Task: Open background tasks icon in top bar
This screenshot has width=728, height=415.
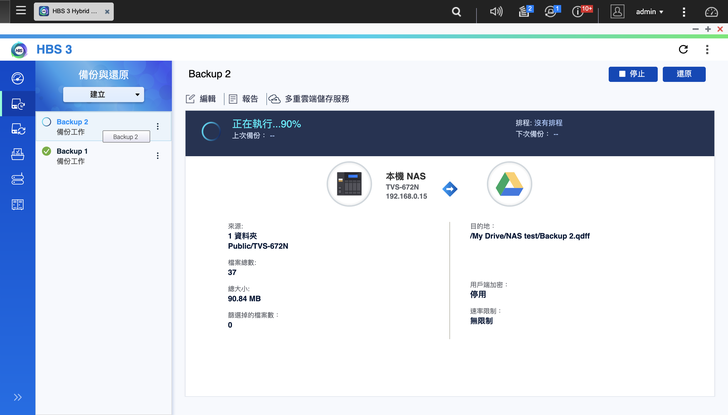Action: pyautogui.click(x=525, y=12)
